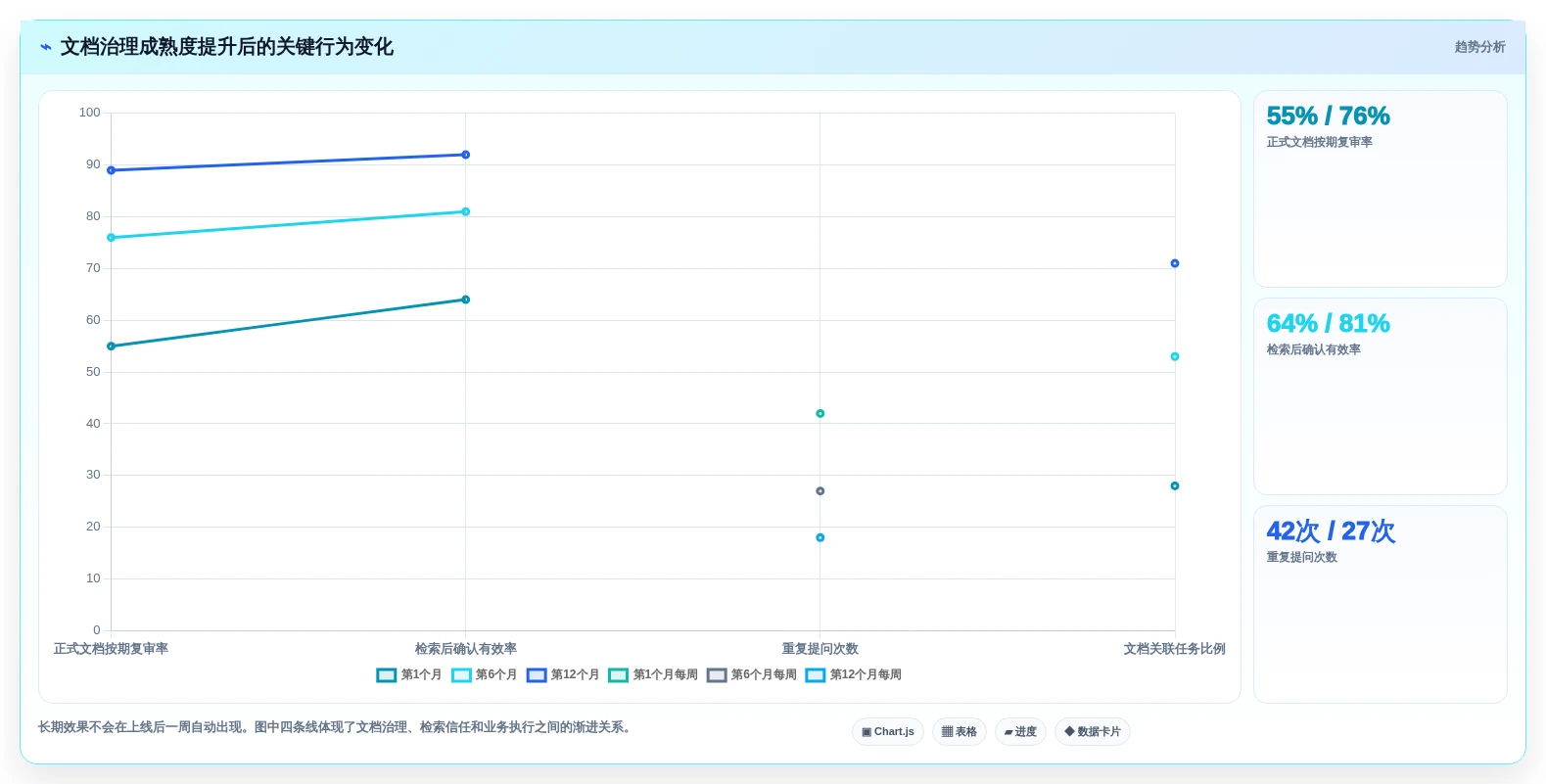Click the 文档关联任务比例 axis label
Screen dimensions: 1546x784
click(1175, 649)
